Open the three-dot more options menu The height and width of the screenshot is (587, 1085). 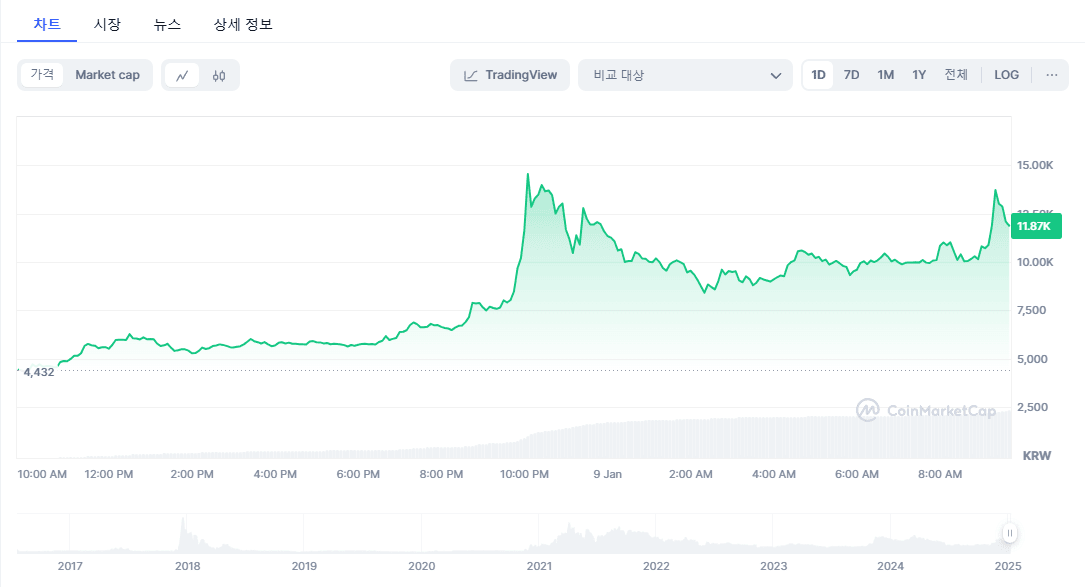pos(1051,75)
